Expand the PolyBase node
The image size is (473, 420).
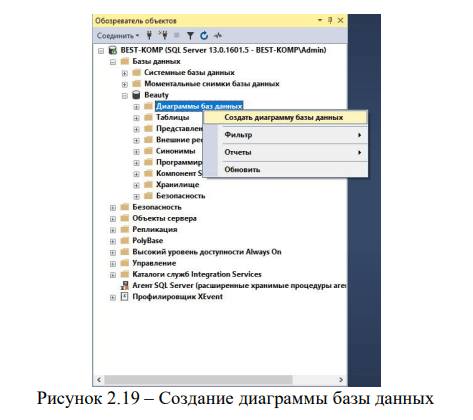click(x=113, y=241)
